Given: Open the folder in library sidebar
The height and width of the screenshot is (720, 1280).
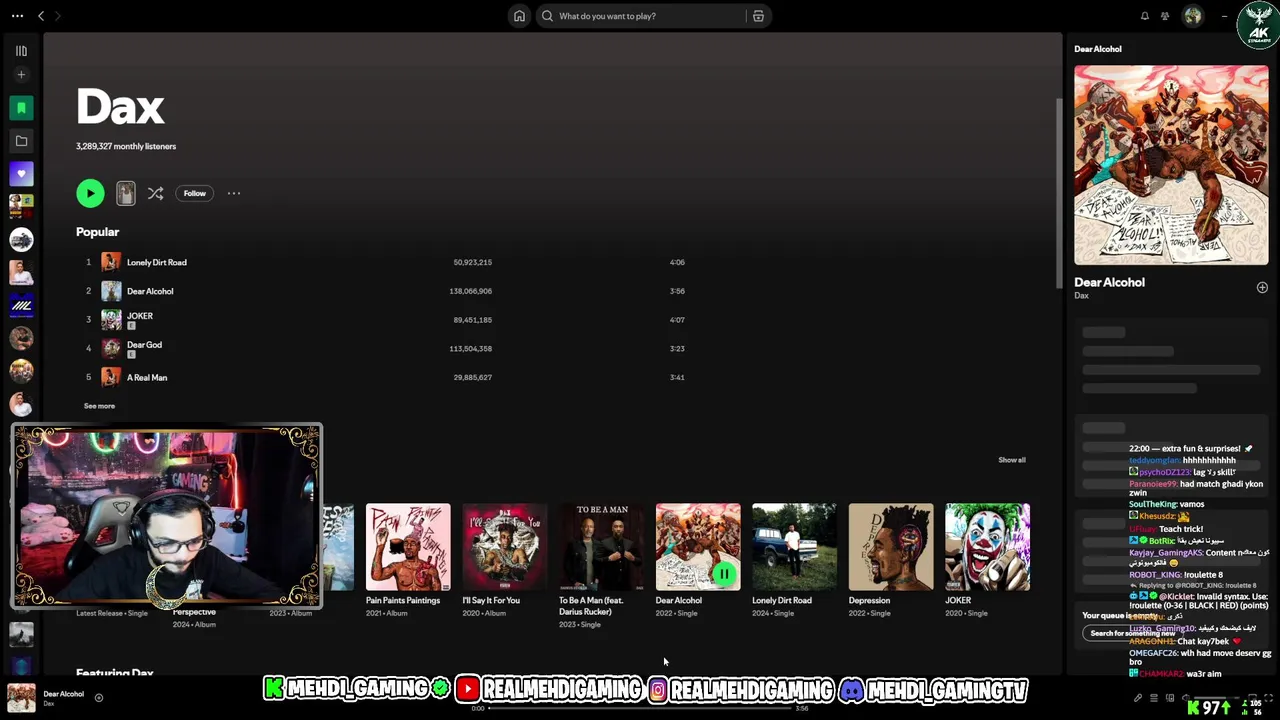Looking at the screenshot, I should coord(21,141).
